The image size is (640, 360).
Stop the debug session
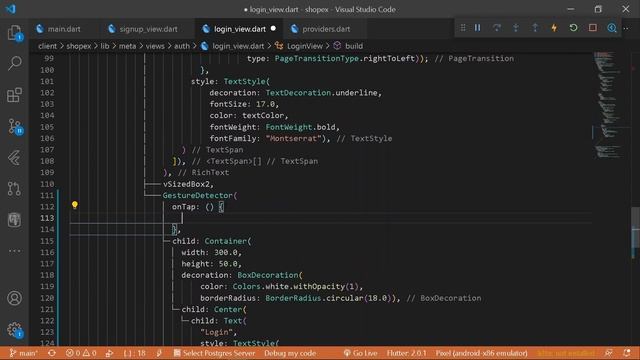pos(593,28)
